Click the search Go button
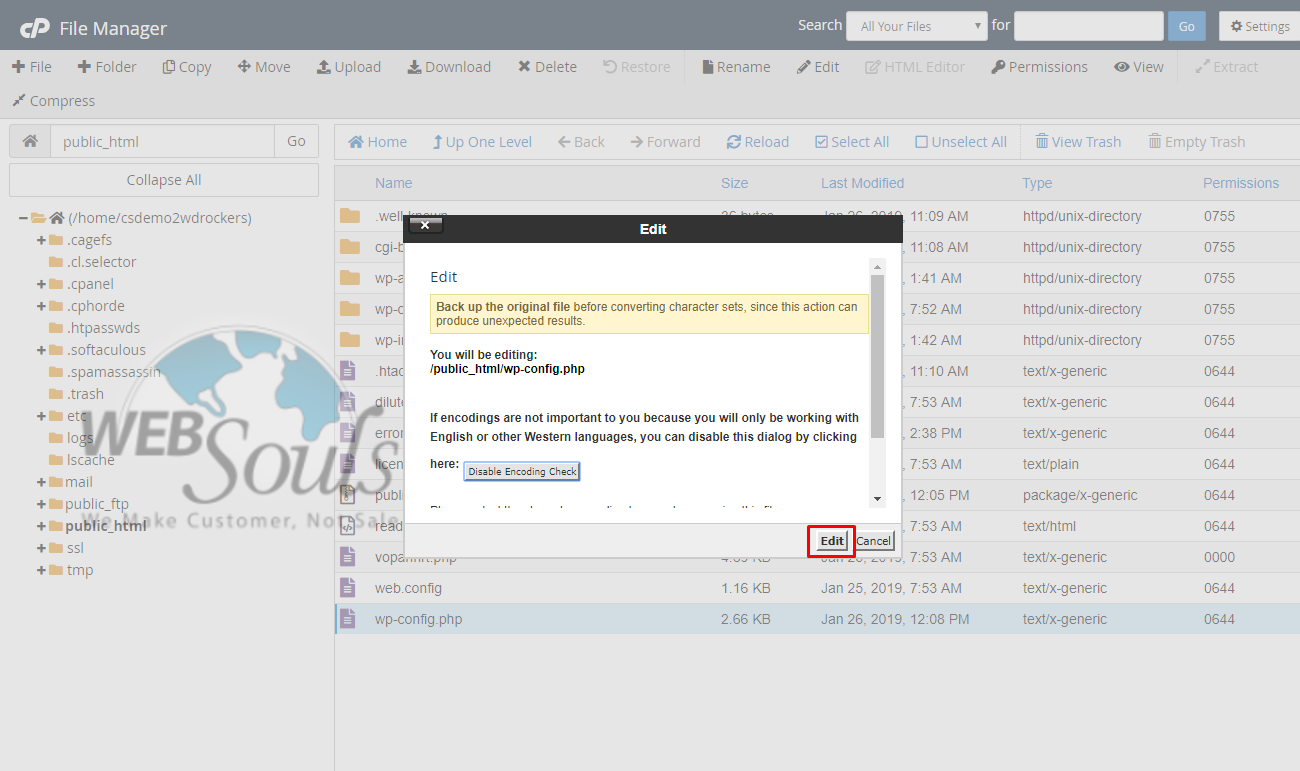The width and height of the screenshot is (1300, 771). pyautogui.click(x=1186, y=26)
